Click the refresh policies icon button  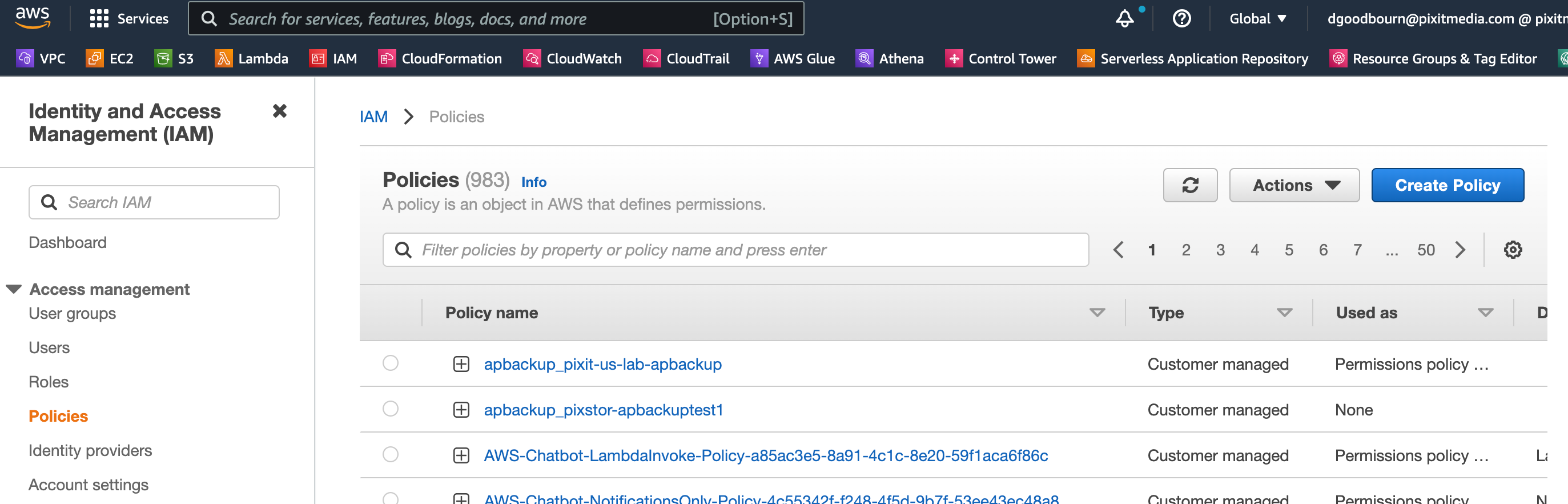tap(1189, 185)
